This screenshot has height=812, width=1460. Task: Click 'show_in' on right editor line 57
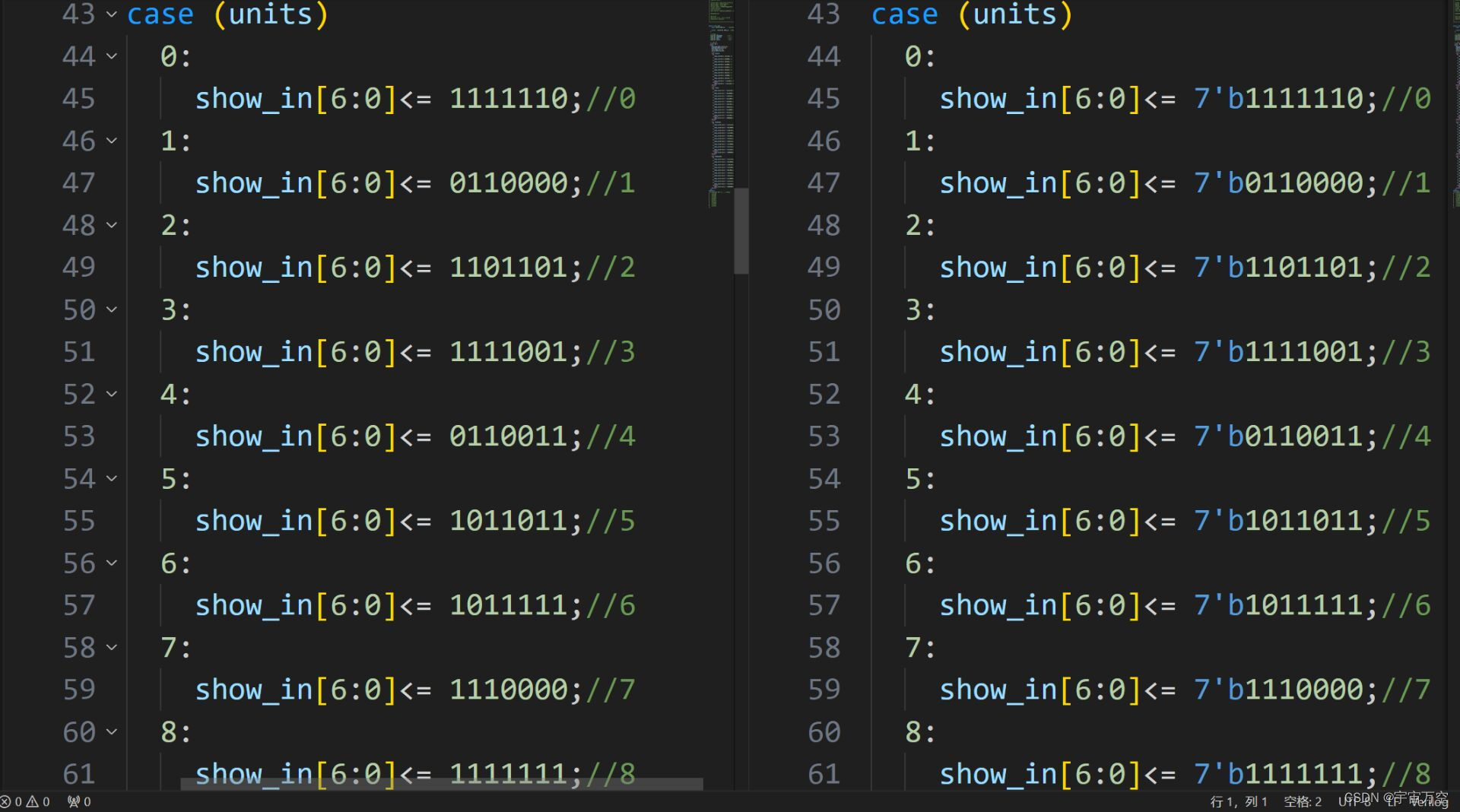click(998, 604)
